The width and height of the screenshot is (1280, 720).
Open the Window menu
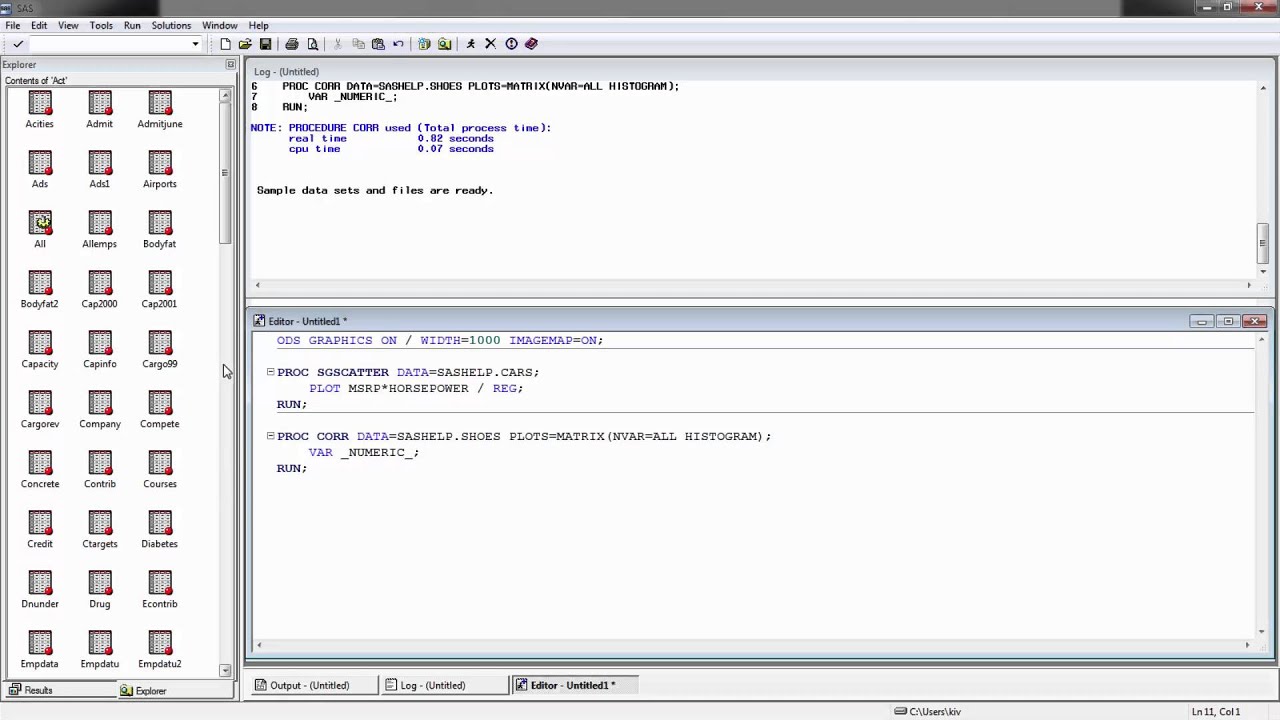[x=219, y=25]
